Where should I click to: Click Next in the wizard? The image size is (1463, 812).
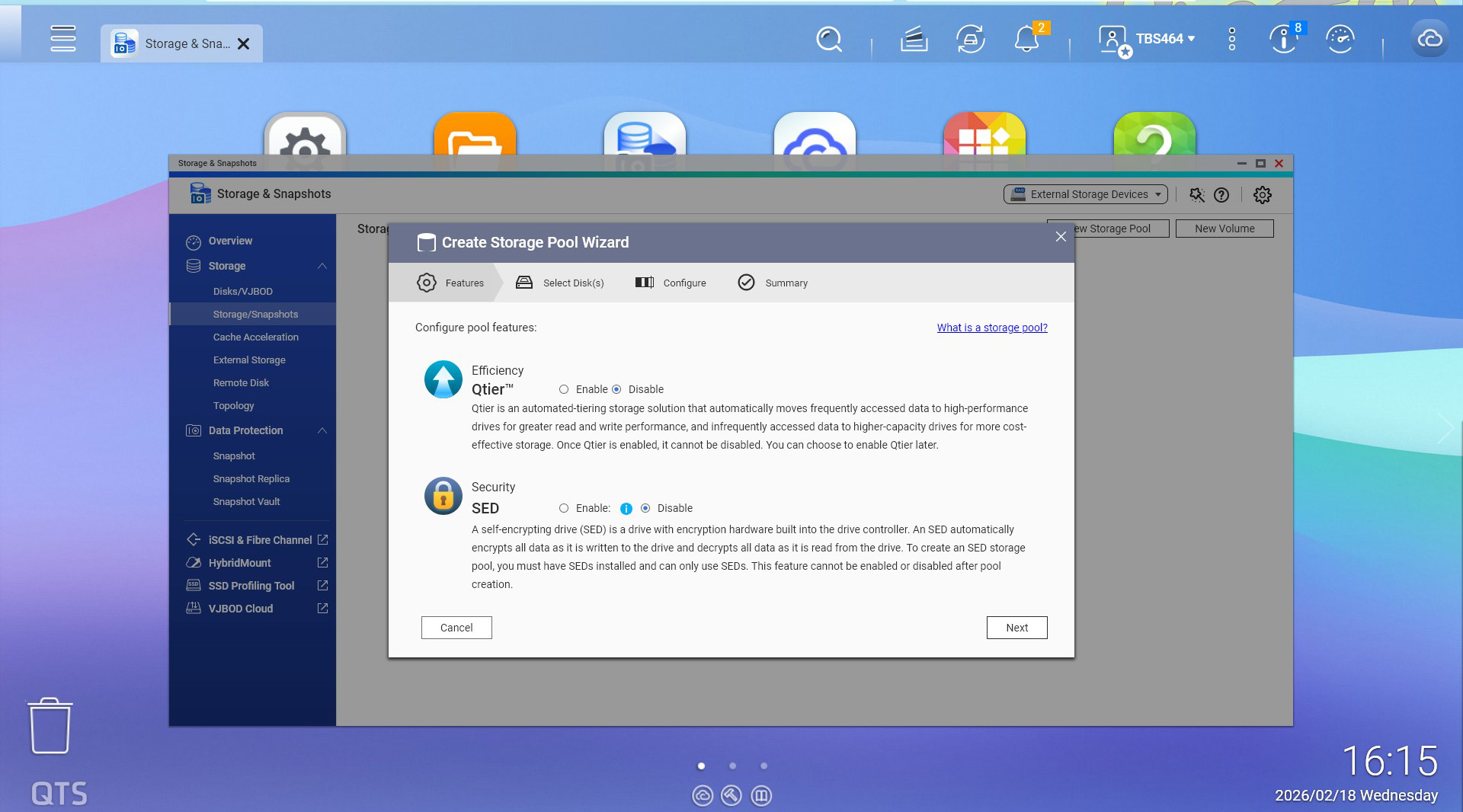(1016, 628)
